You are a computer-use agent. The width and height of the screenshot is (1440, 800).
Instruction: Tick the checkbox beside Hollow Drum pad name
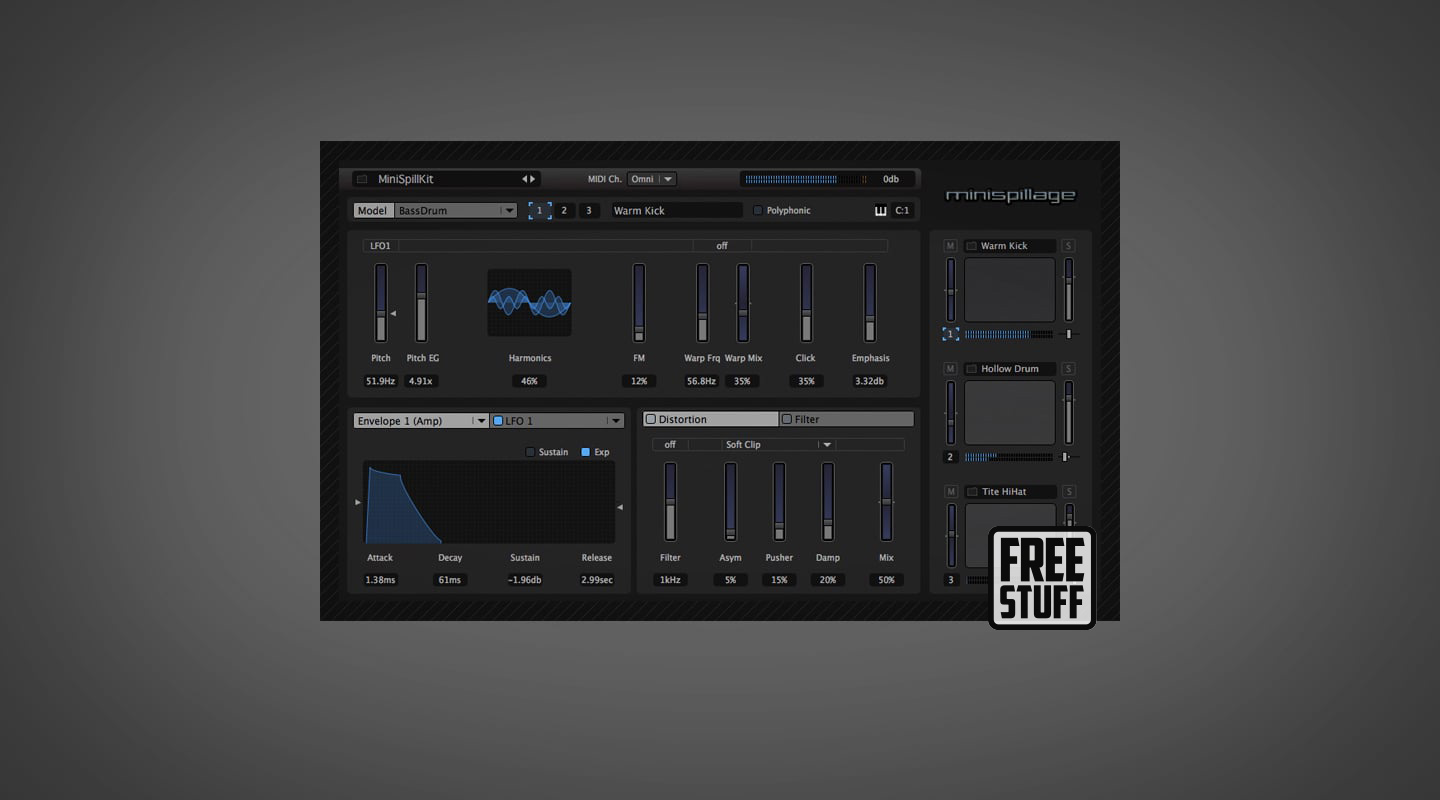(971, 369)
